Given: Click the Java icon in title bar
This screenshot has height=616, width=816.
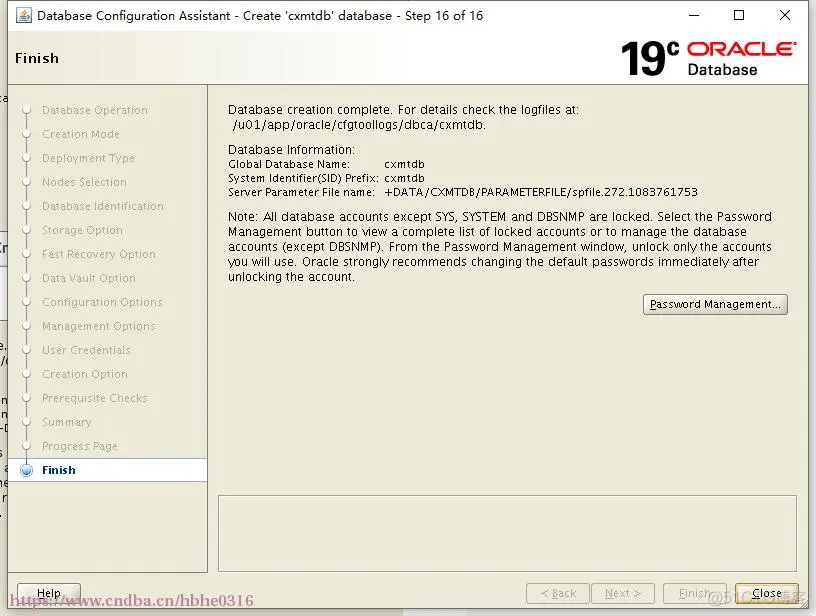Looking at the screenshot, I should tap(23, 16).
